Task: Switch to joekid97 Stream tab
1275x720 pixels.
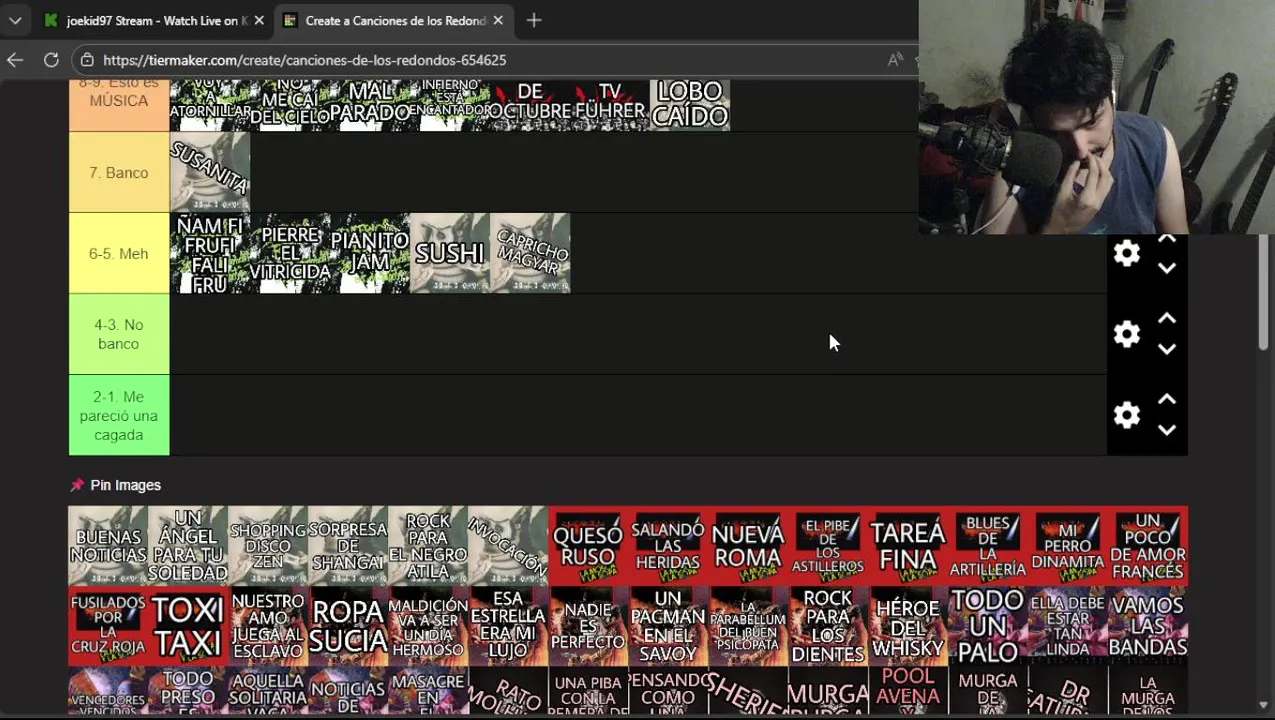Action: coord(153,20)
